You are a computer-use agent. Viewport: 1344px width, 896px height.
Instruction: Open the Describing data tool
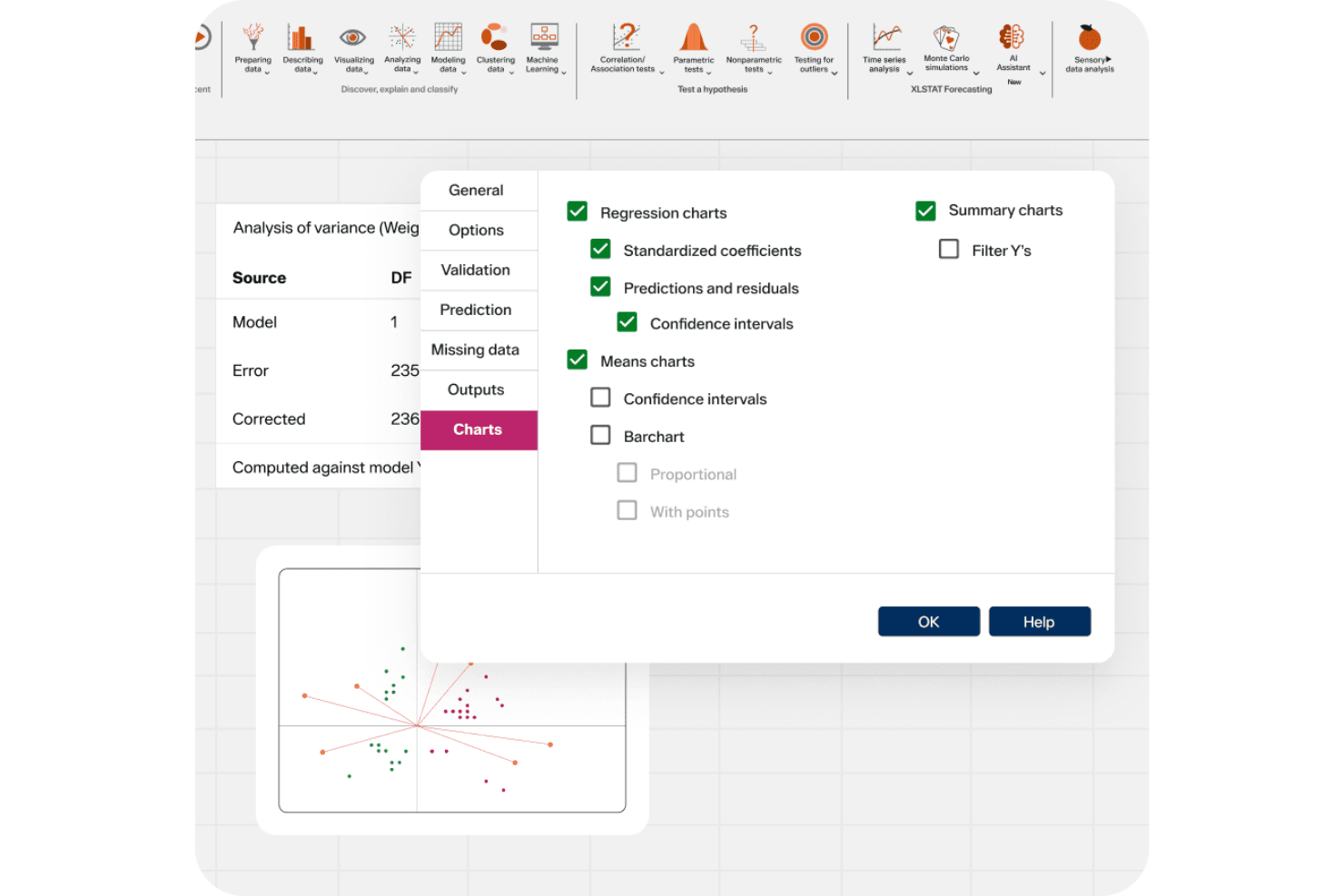click(x=302, y=48)
